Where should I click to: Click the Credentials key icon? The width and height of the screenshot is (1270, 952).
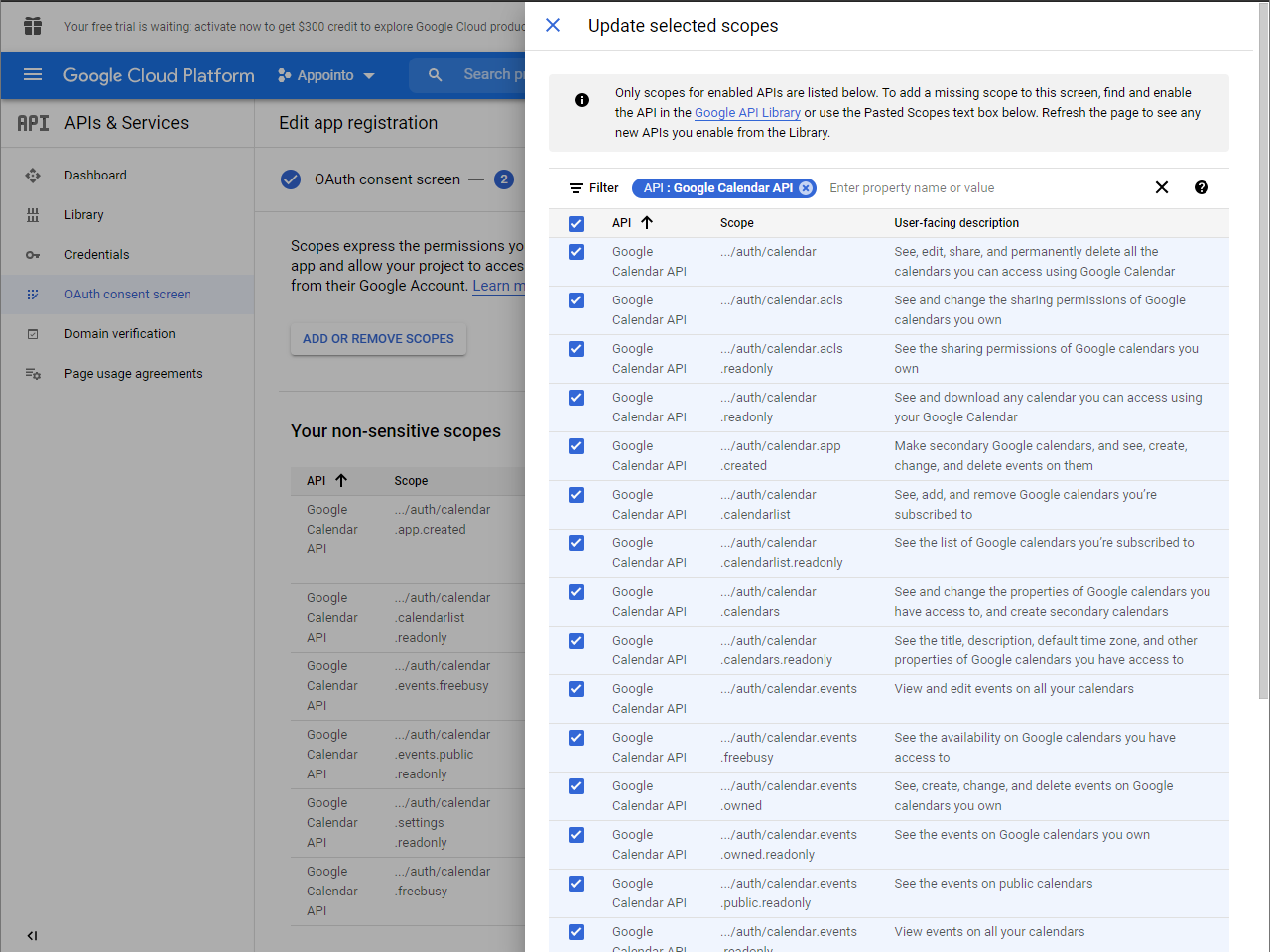click(33, 255)
